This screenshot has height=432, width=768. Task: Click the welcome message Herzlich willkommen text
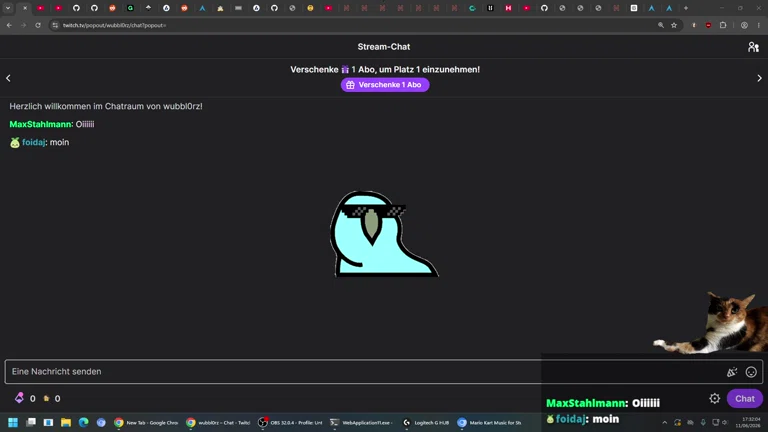(106, 106)
